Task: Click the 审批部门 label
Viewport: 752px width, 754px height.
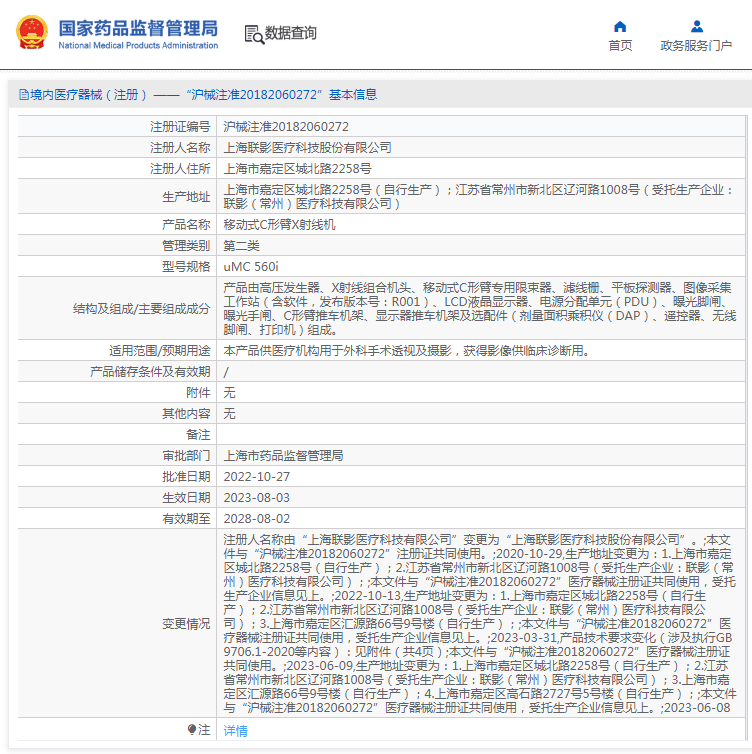Action: (186, 455)
